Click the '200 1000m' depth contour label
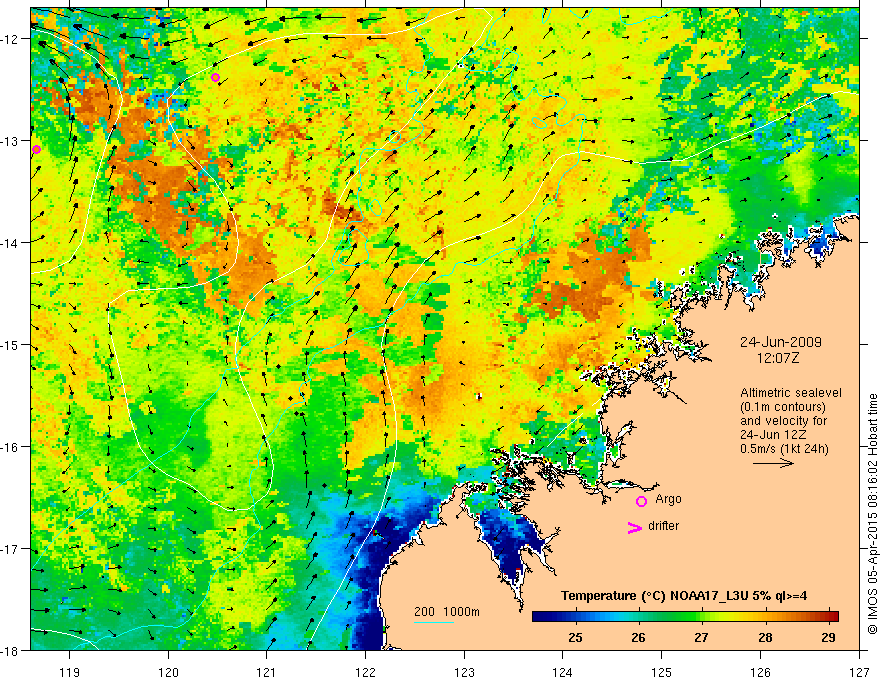Image resolution: width=880 pixels, height=680 pixels. (x=447, y=612)
